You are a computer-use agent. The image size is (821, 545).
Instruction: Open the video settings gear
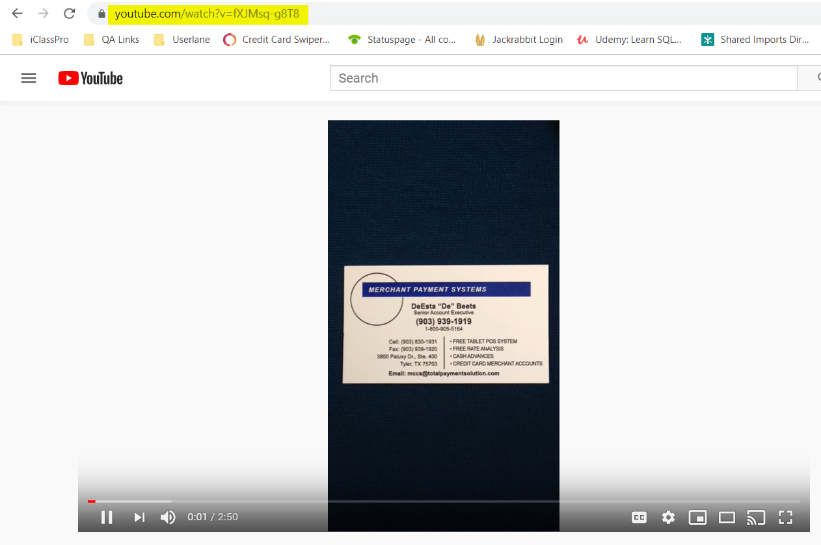point(668,518)
